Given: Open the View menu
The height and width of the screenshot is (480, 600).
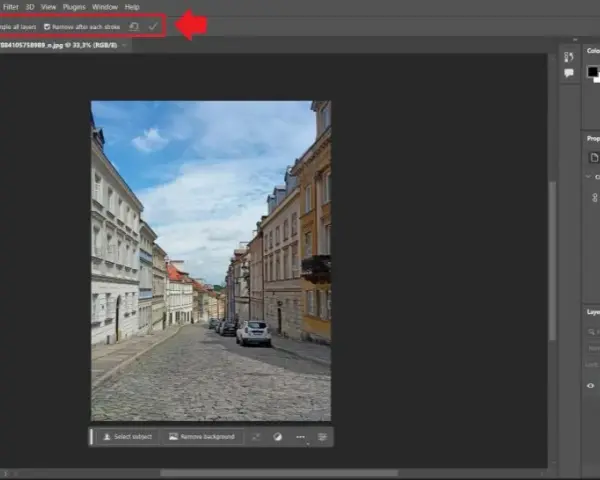Looking at the screenshot, I should [x=48, y=7].
